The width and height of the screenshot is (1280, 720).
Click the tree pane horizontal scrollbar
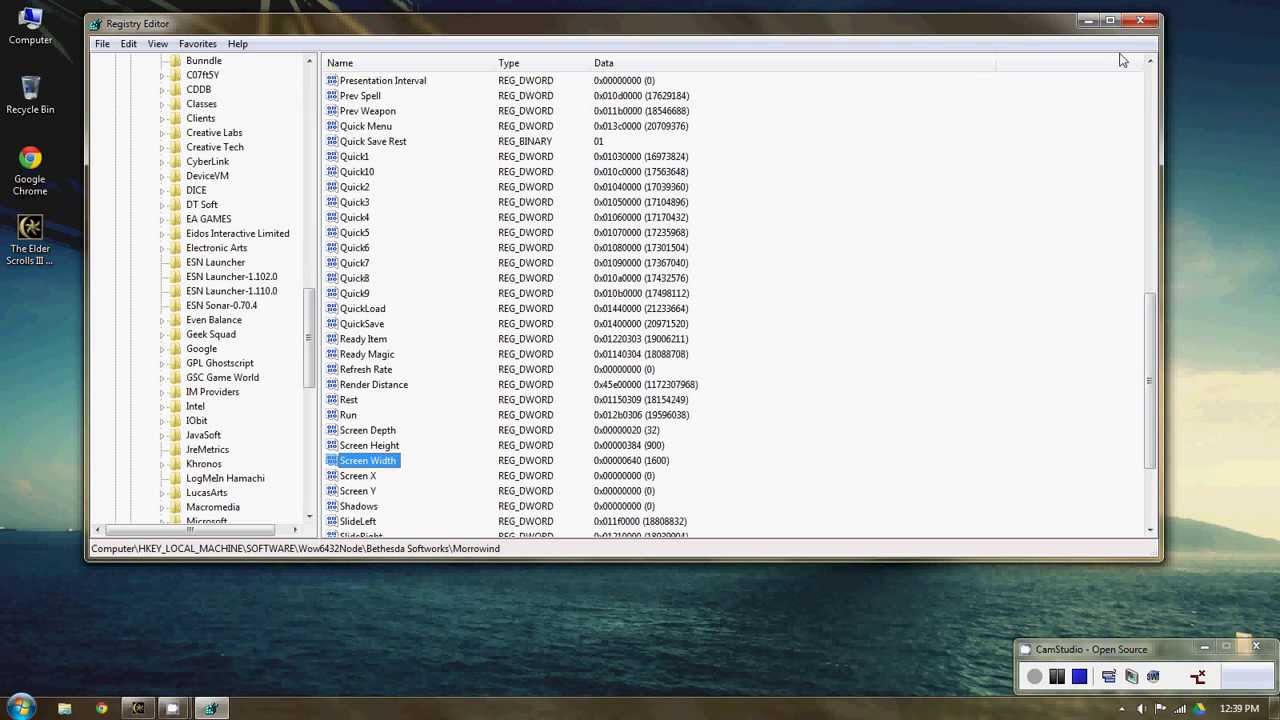tap(191, 530)
